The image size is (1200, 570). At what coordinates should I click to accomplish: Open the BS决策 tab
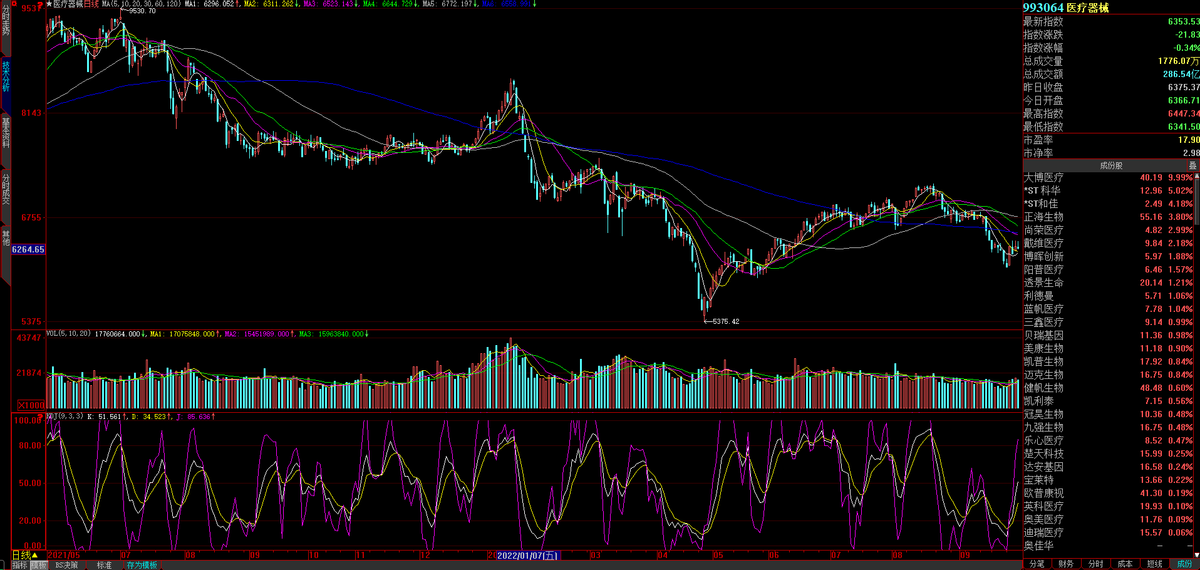(67, 565)
